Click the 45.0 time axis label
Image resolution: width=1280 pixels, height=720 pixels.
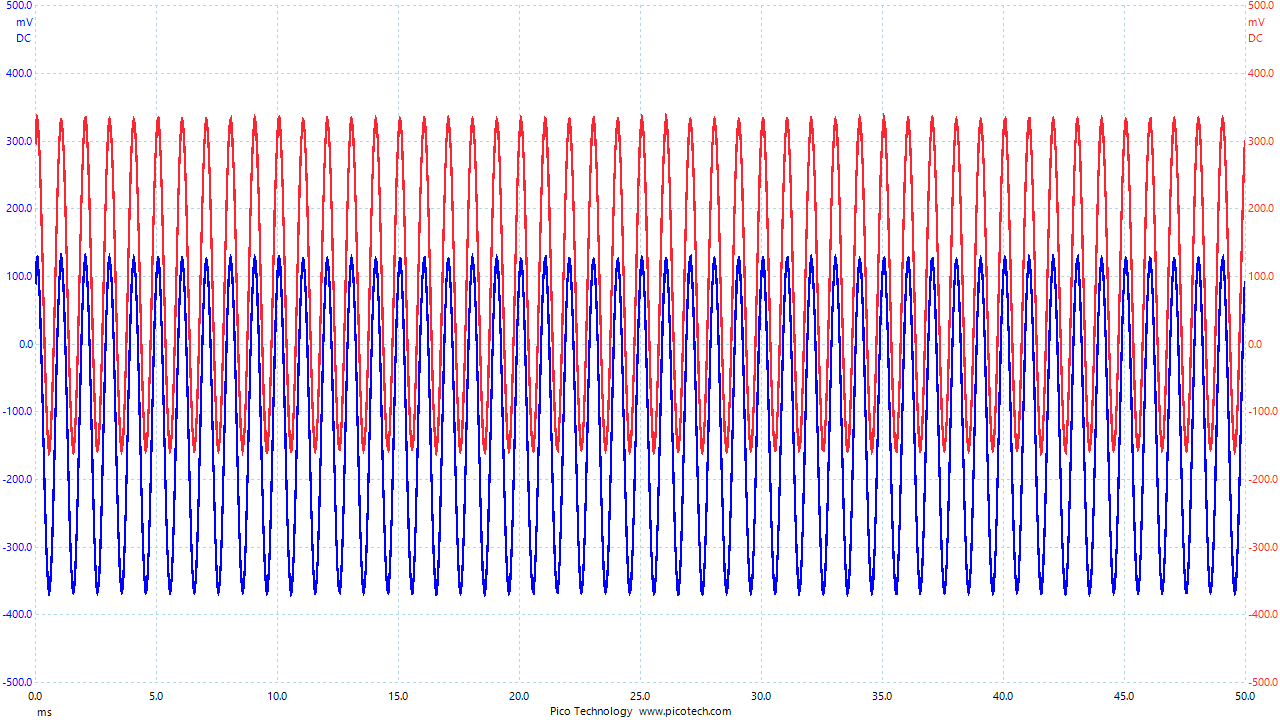coord(1124,696)
